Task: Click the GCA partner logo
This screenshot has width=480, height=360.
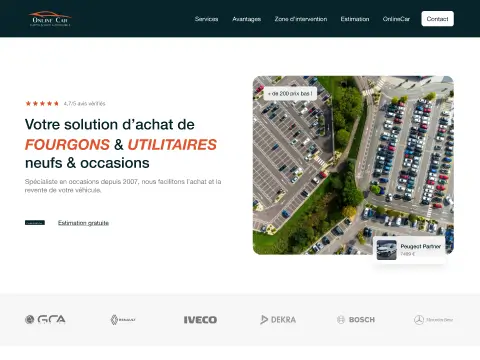Action: (45, 320)
